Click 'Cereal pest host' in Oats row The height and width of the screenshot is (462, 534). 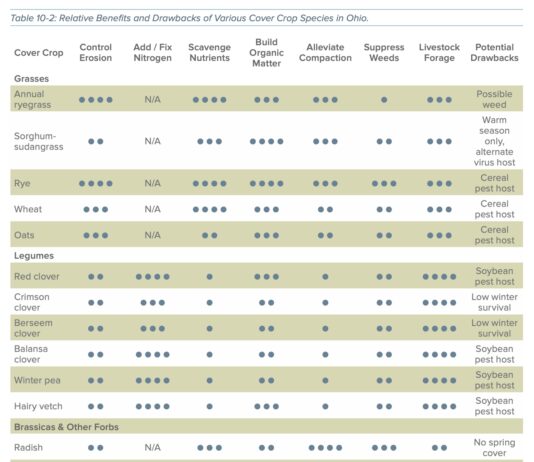494,235
